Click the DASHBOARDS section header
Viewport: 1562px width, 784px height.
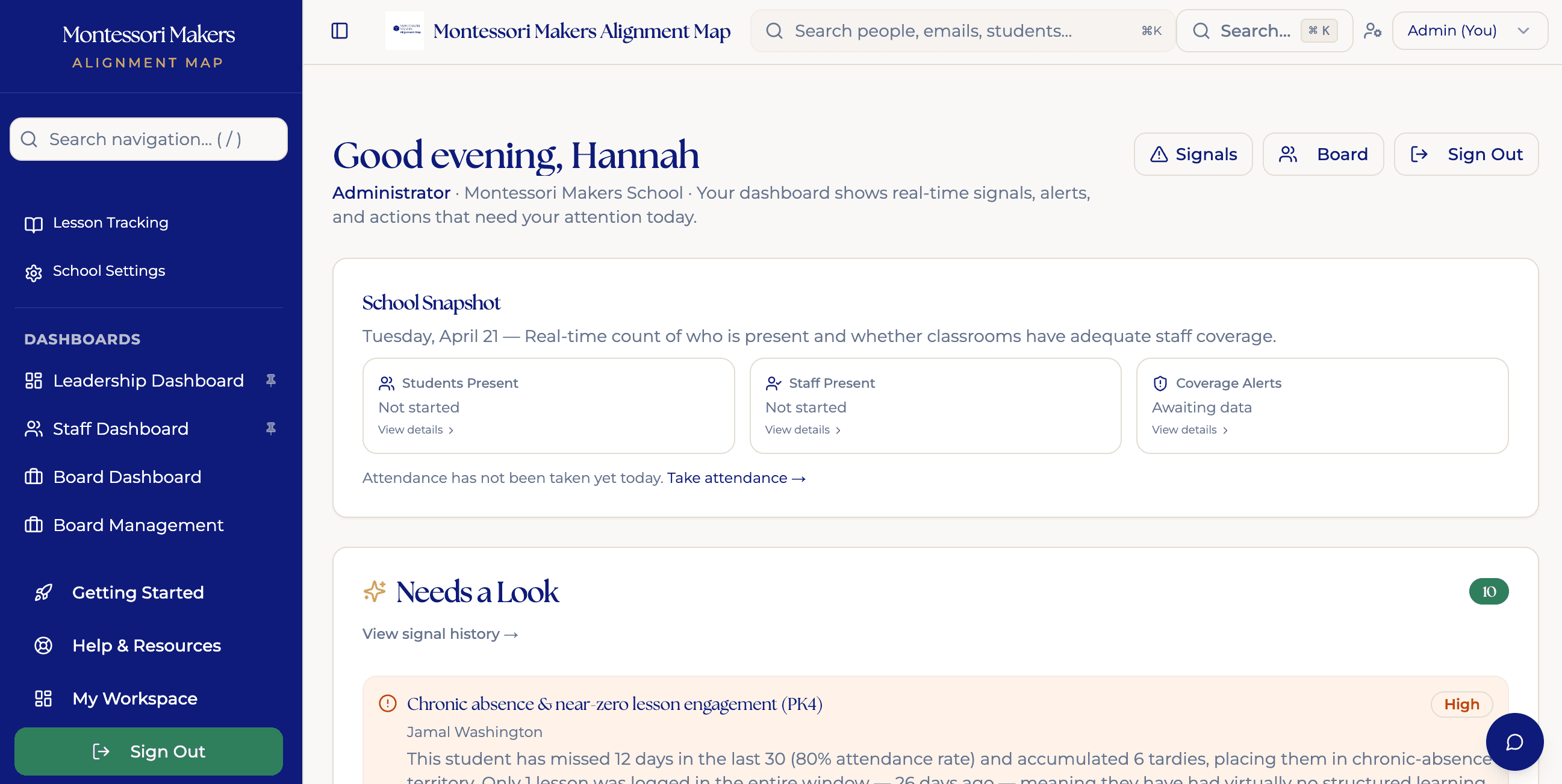82,339
